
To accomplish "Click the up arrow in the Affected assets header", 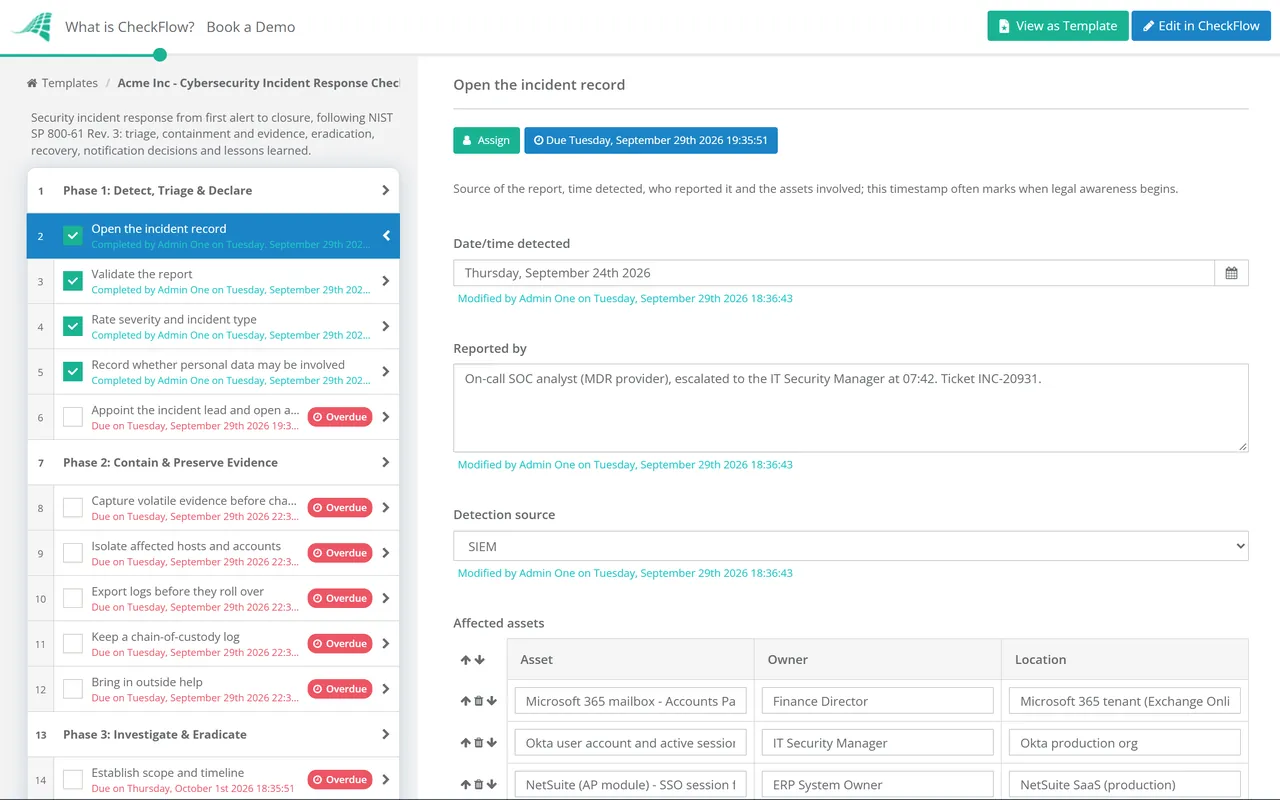I will tap(466, 660).
